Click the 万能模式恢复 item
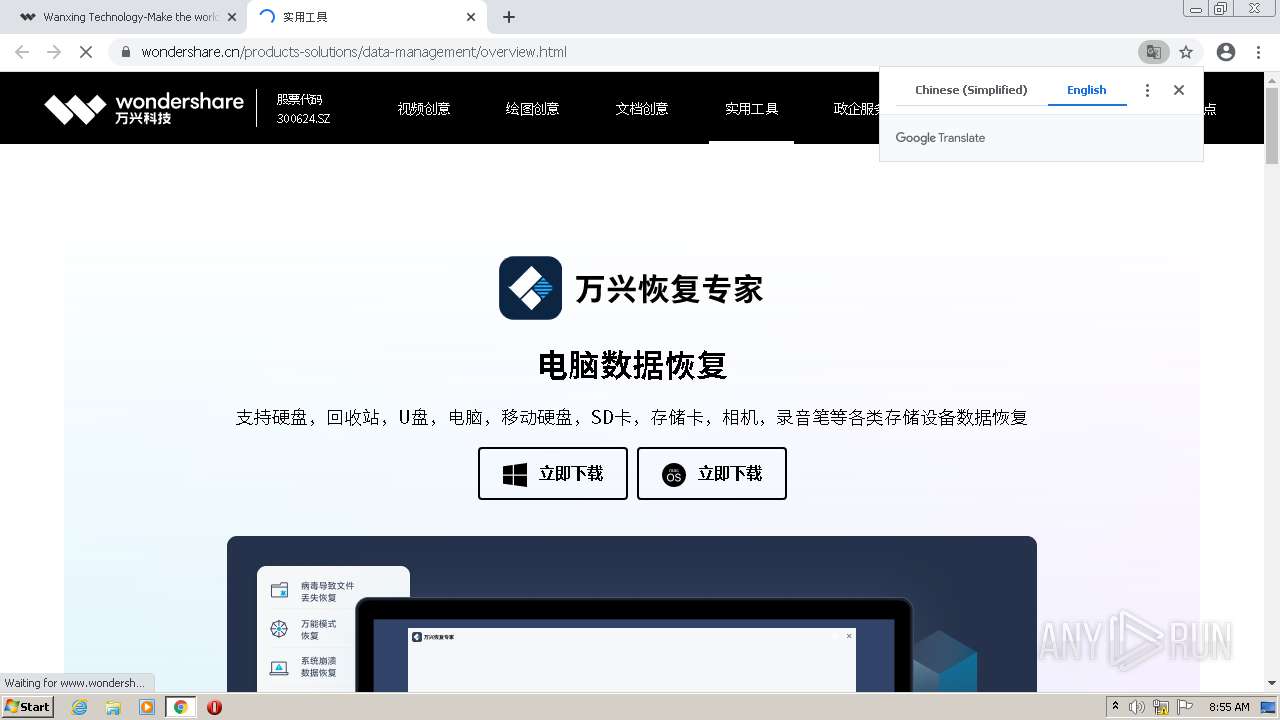 coord(304,629)
